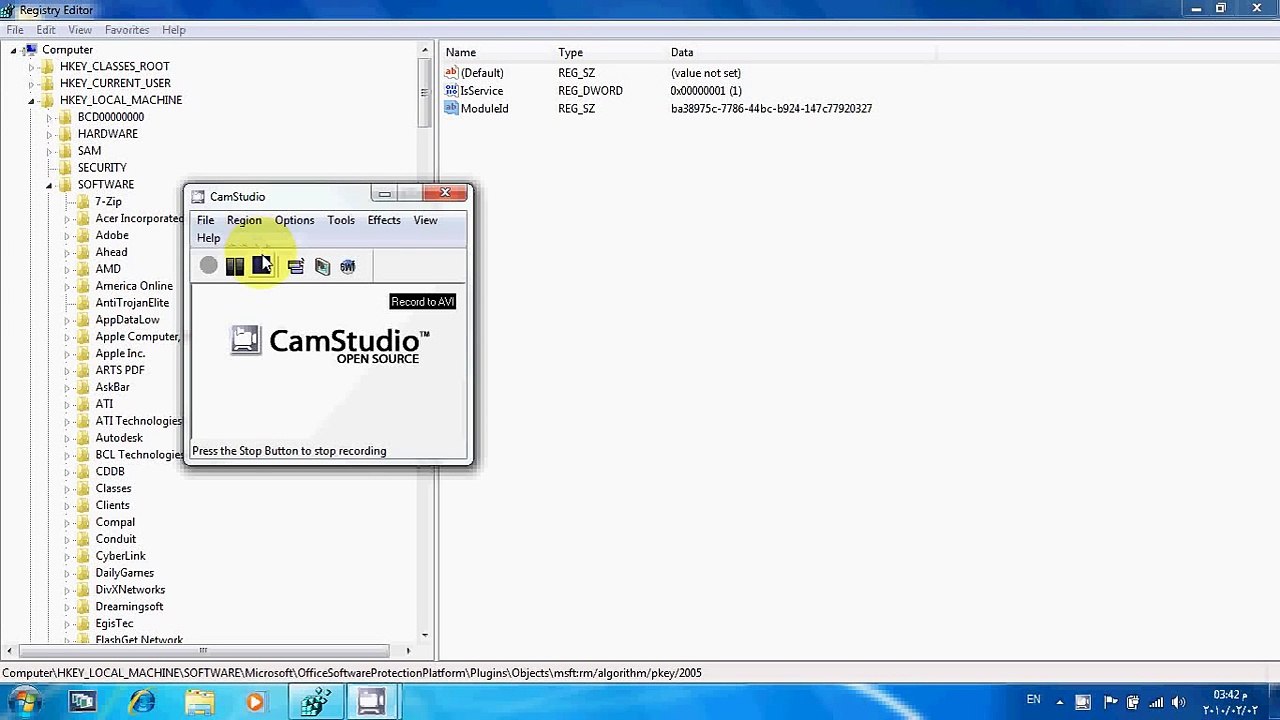This screenshot has width=1280, height=720.
Task: Select the AntiTrojanElite key
Action: [132, 303]
